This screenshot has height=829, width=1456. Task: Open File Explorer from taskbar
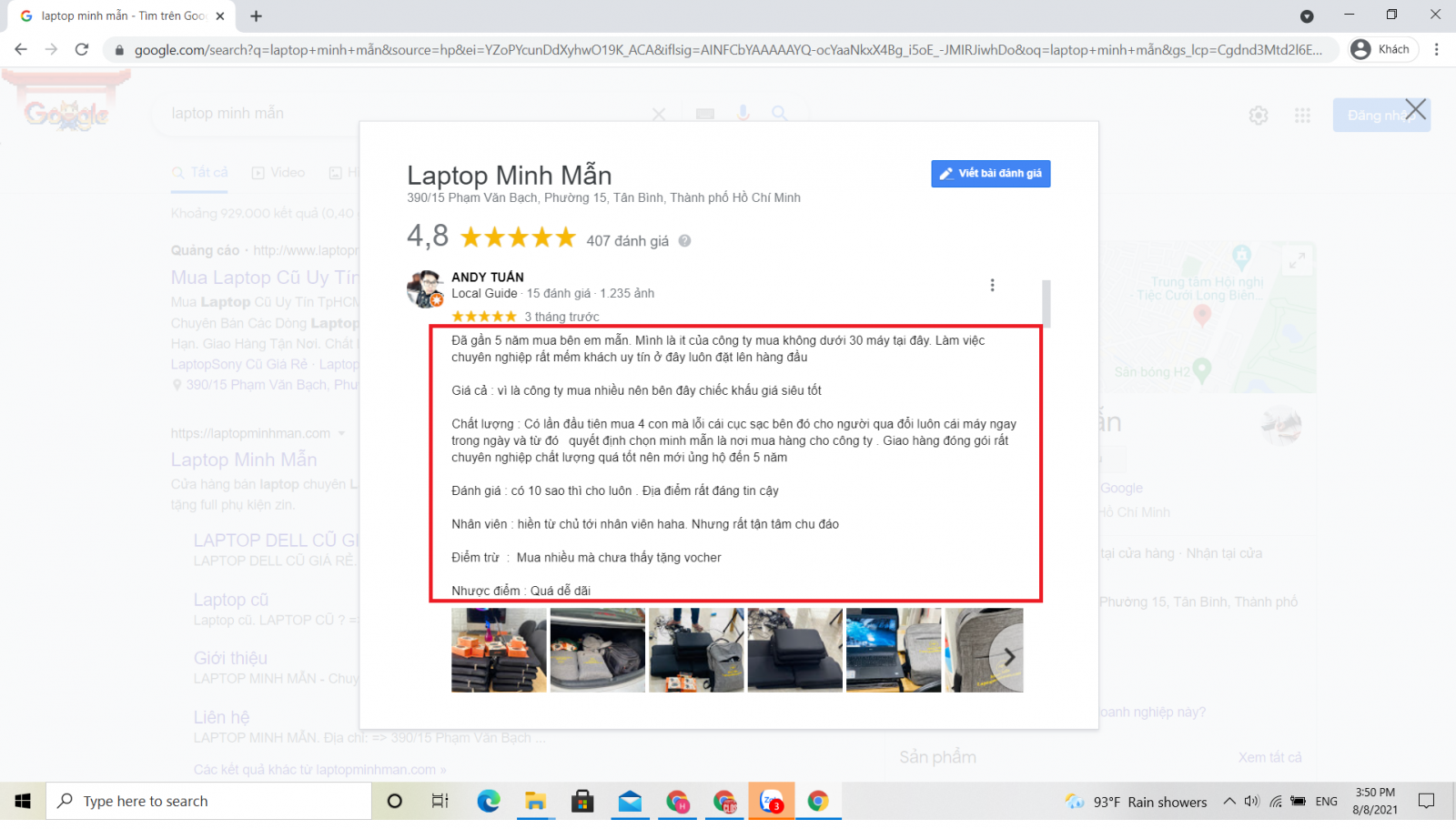pyautogui.click(x=535, y=801)
